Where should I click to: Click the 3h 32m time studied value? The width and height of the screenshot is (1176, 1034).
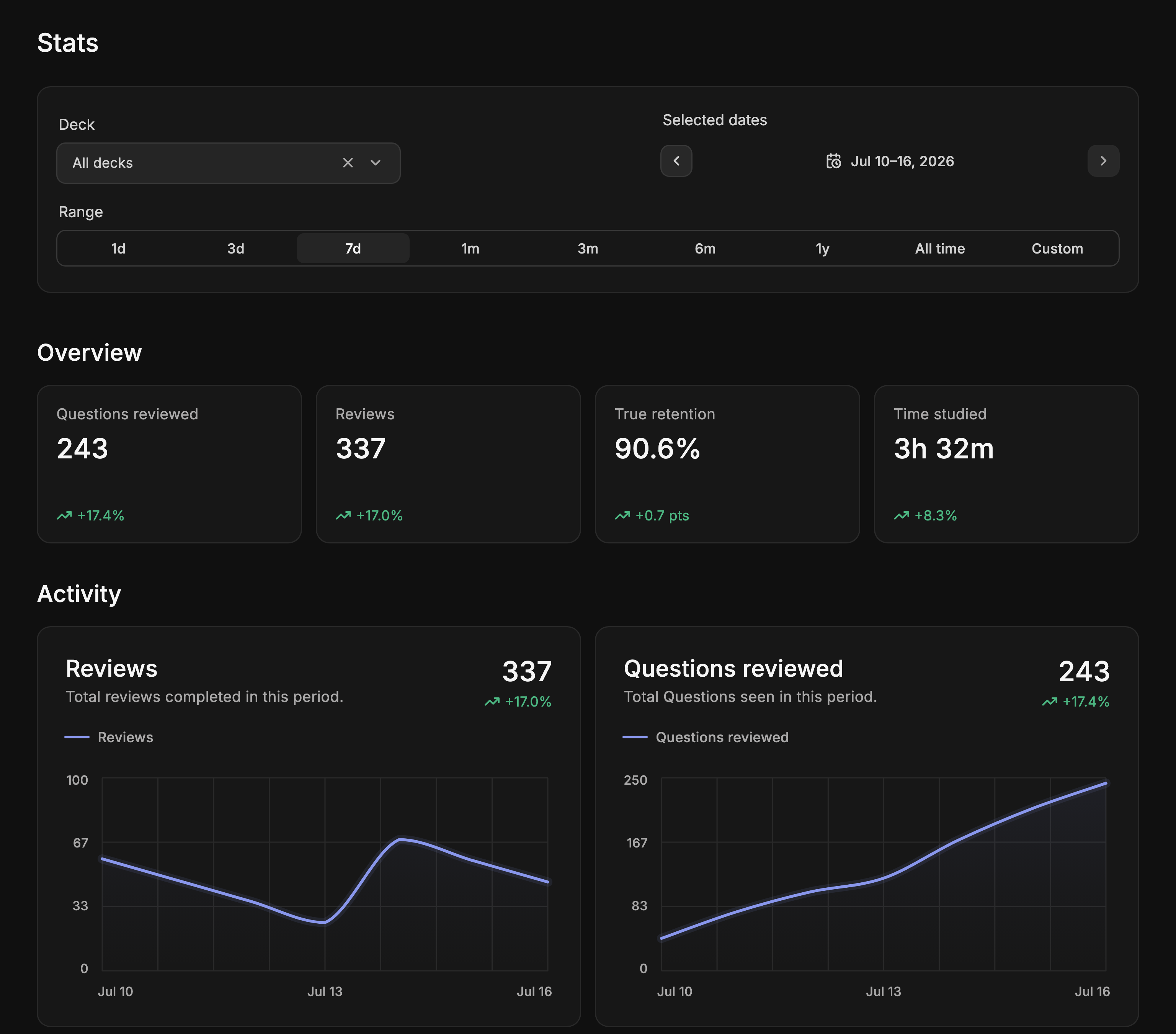click(x=944, y=448)
